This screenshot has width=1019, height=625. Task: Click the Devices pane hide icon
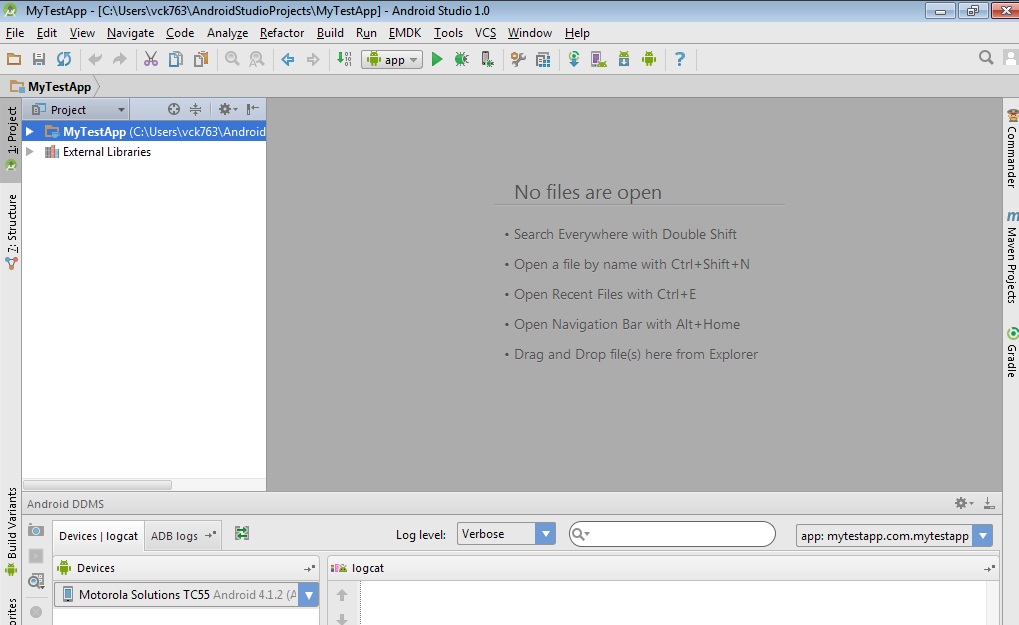(x=309, y=568)
